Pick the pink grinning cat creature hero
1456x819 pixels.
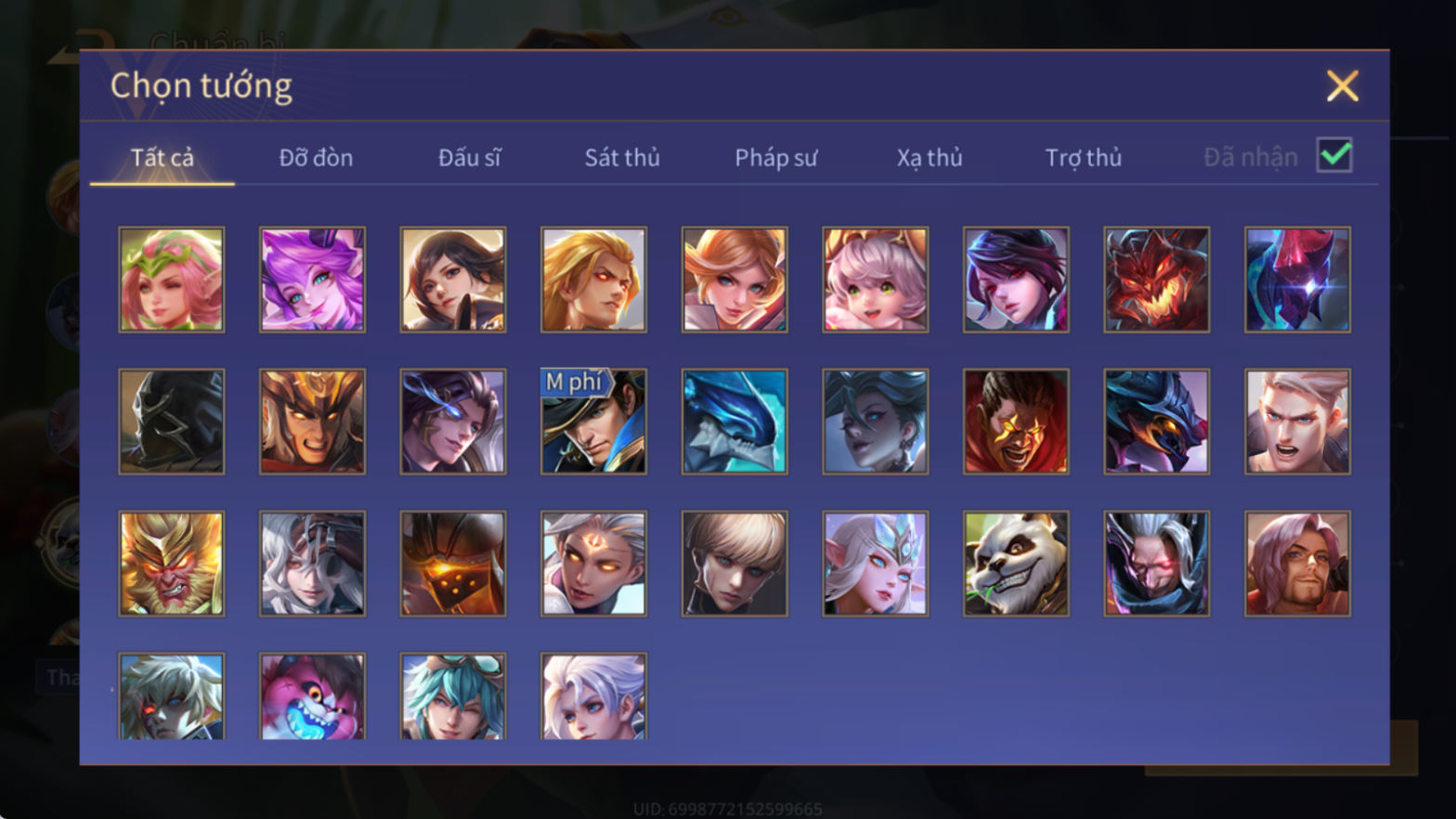(312, 696)
